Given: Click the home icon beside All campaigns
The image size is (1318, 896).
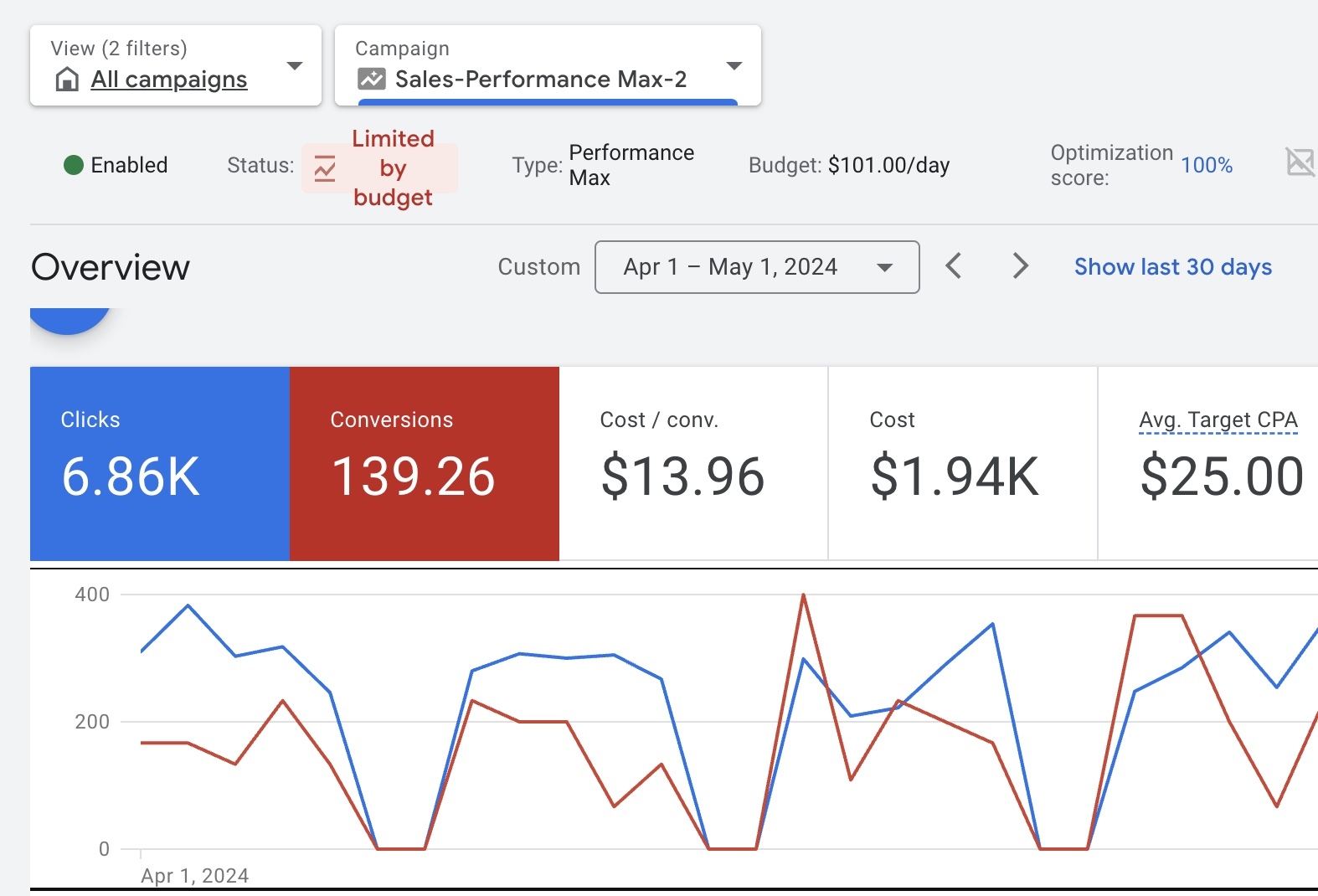Looking at the screenshot, I should [67, 80].
